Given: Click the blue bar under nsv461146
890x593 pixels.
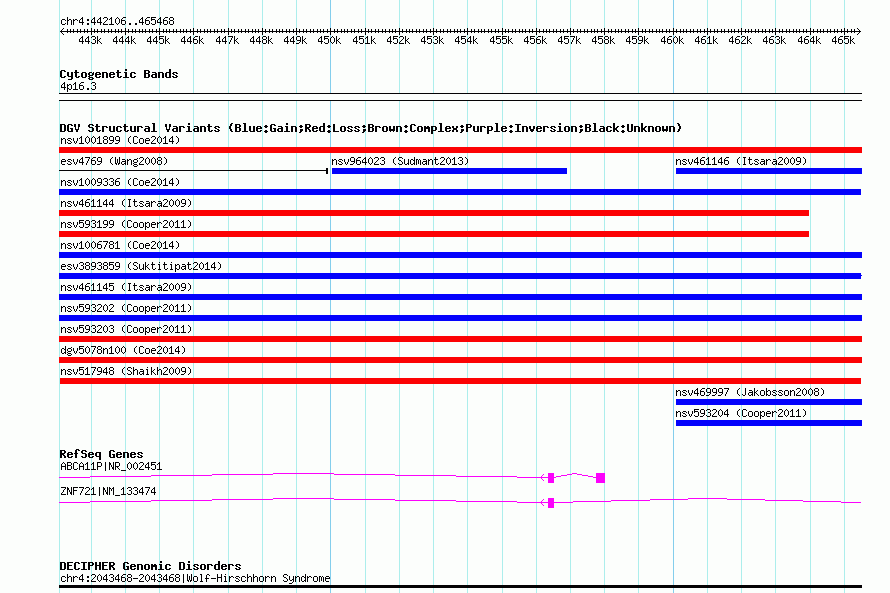Looking at the screenshot, I should point(769,171).
